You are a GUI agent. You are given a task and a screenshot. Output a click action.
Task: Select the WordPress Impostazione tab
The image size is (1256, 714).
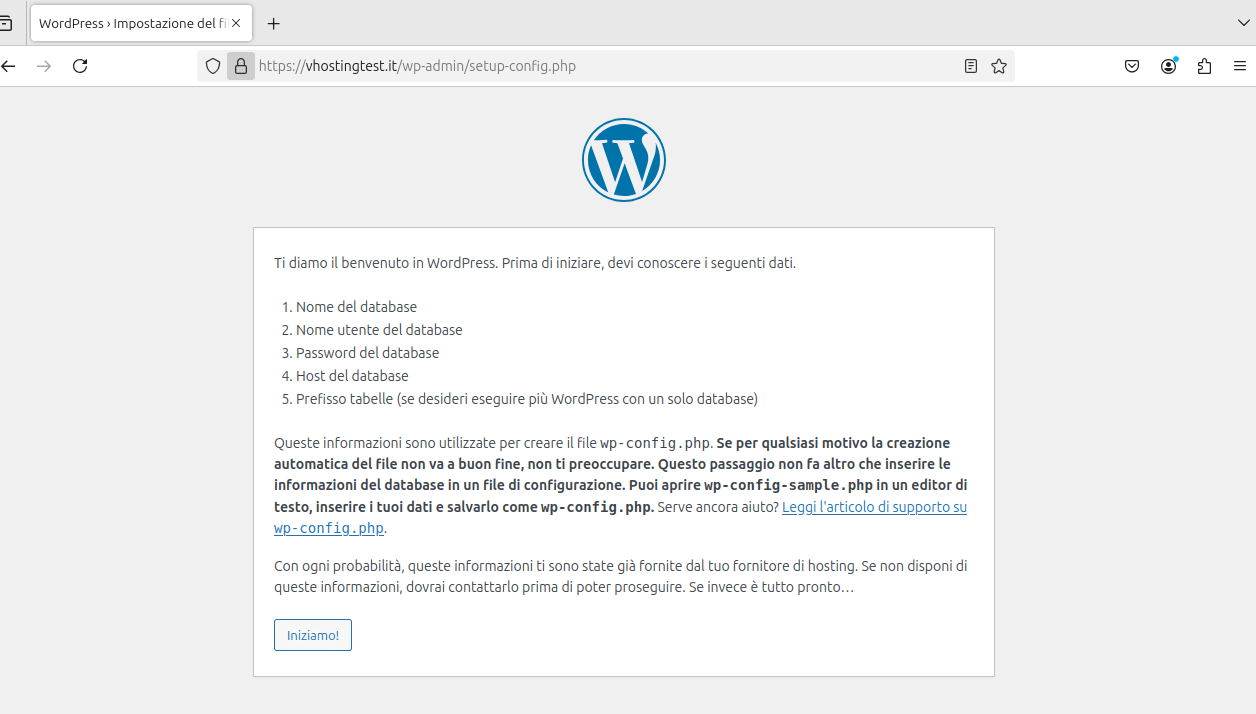point(130,23)
